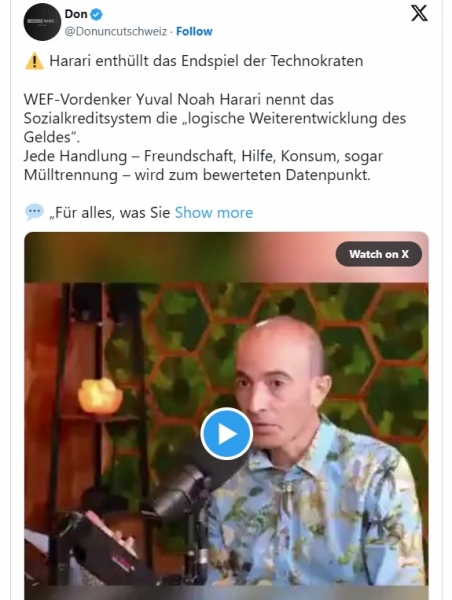This screenshot has width=452, height=600.
Task: Click the video thumbnail image
Action: [x=226, y=416]
